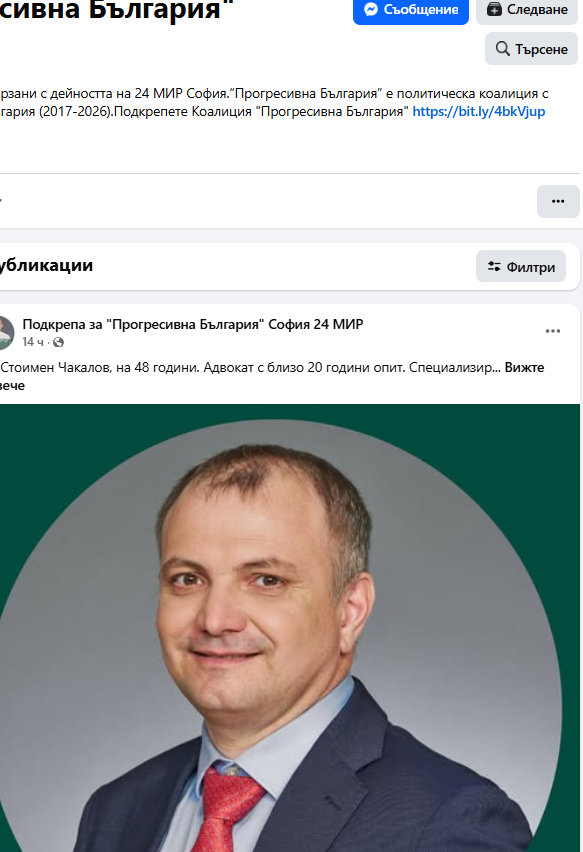Open the post author's page name link
Image resolution: width=583 pixels, height=852 pixels.
coord(193,324)
